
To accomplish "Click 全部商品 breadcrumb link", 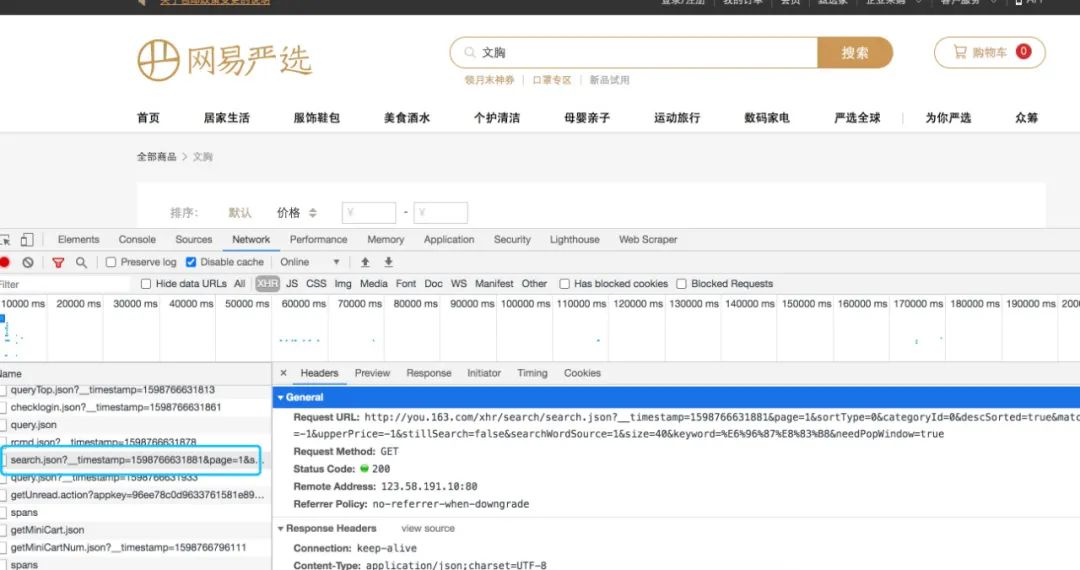I will [156, 157].
